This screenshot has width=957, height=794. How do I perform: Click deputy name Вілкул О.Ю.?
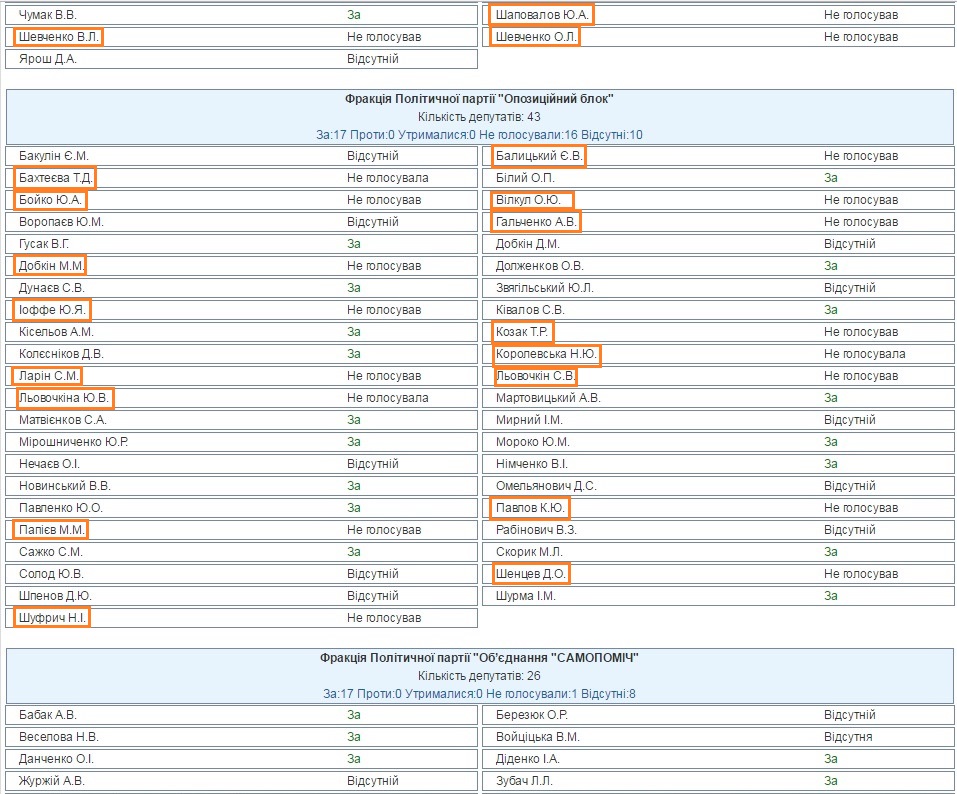[533, 200]
